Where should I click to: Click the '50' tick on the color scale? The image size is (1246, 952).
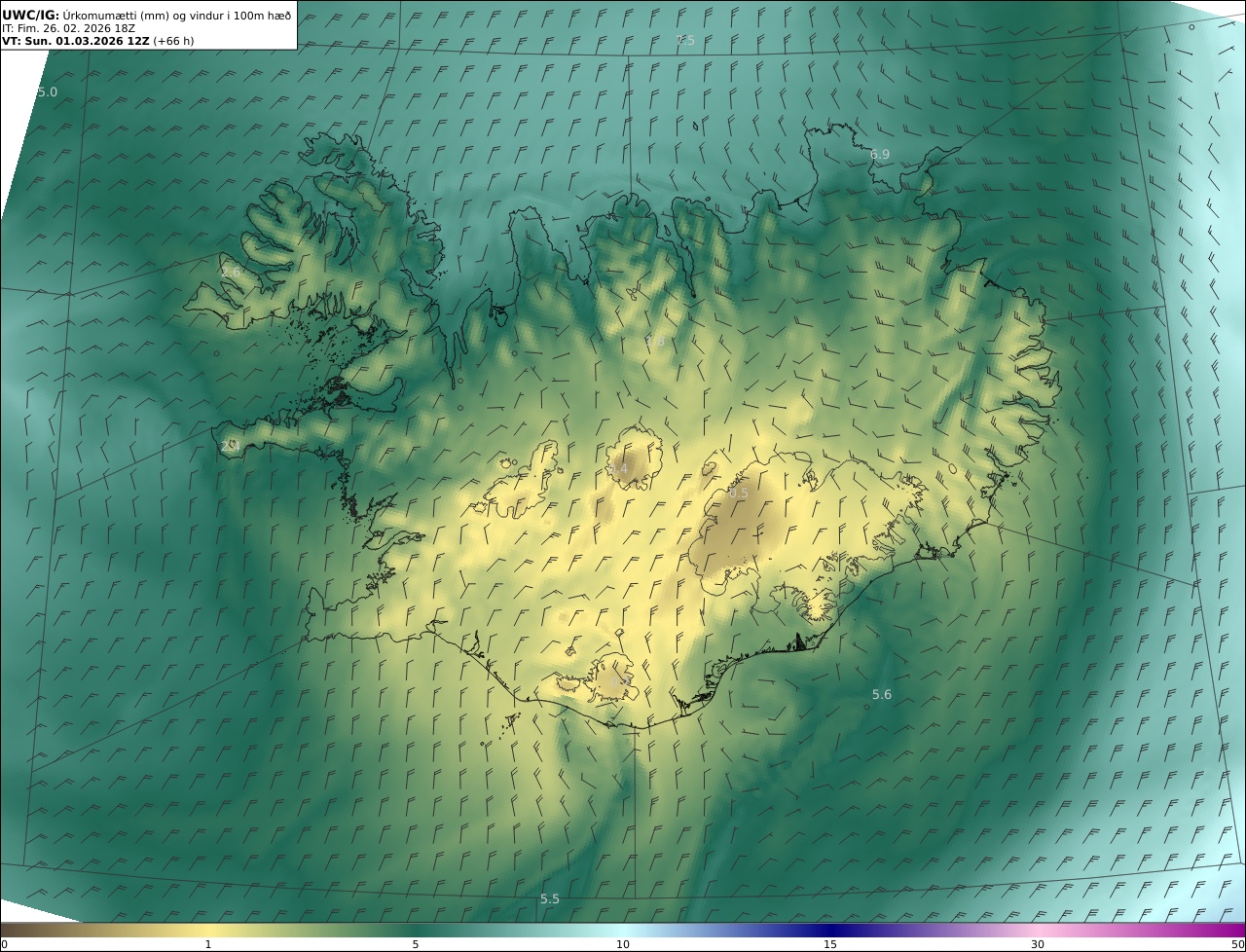click(x=1237, y=944)
